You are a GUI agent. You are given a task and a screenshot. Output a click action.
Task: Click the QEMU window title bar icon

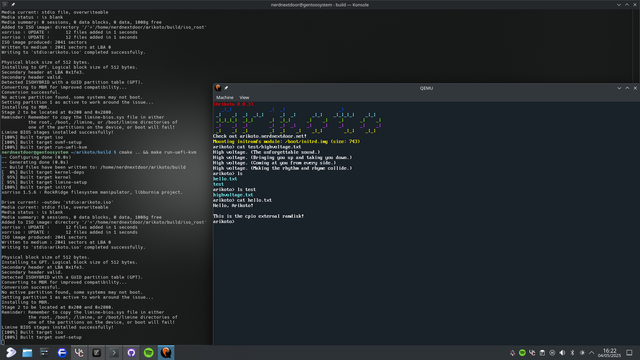(218, 88)
